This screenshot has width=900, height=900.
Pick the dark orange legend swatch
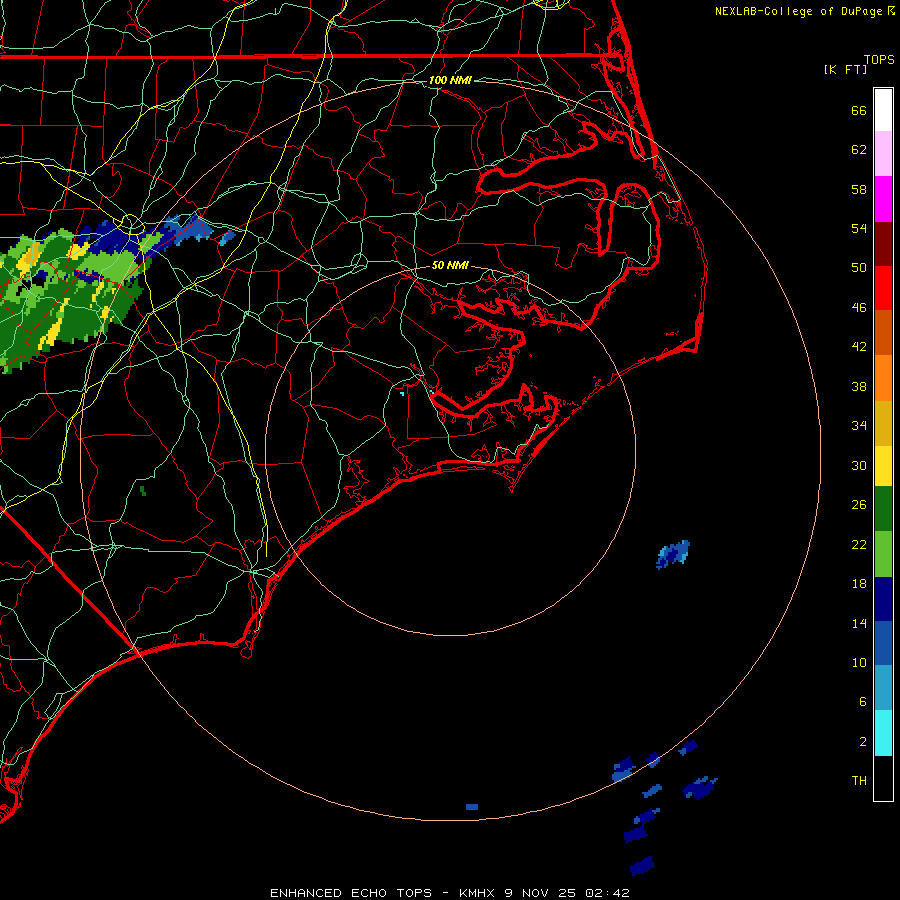[883, 332]
